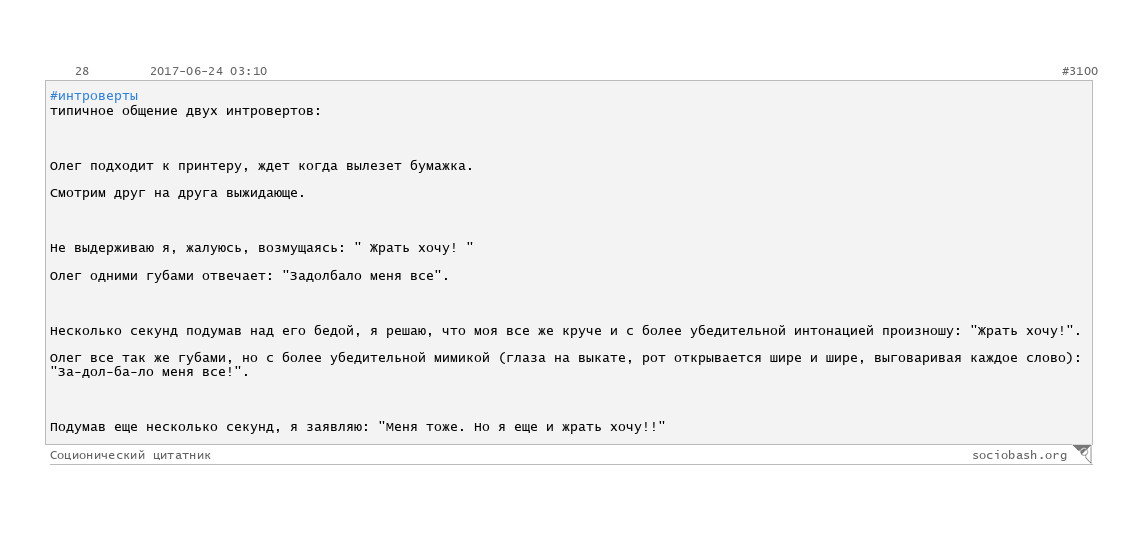Click the word принтеру in the quote
The height and width of the screenshot is (539, 1132).
[210, 166]
